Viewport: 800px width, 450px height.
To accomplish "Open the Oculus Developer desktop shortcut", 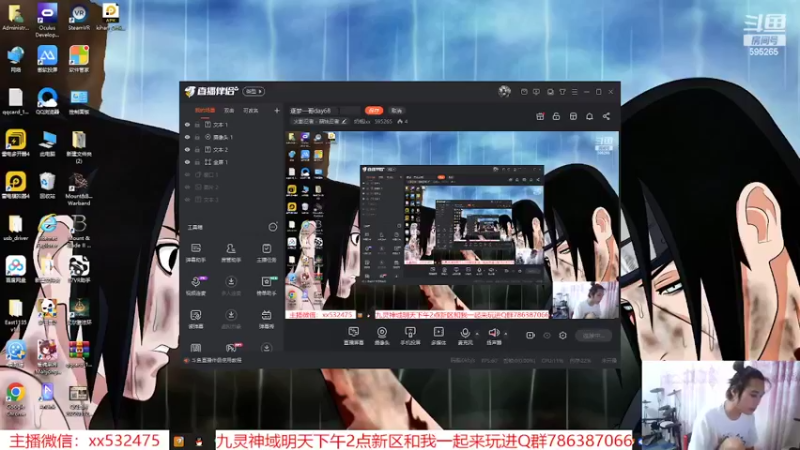I will pyautogui.click(x=47, y=20).
